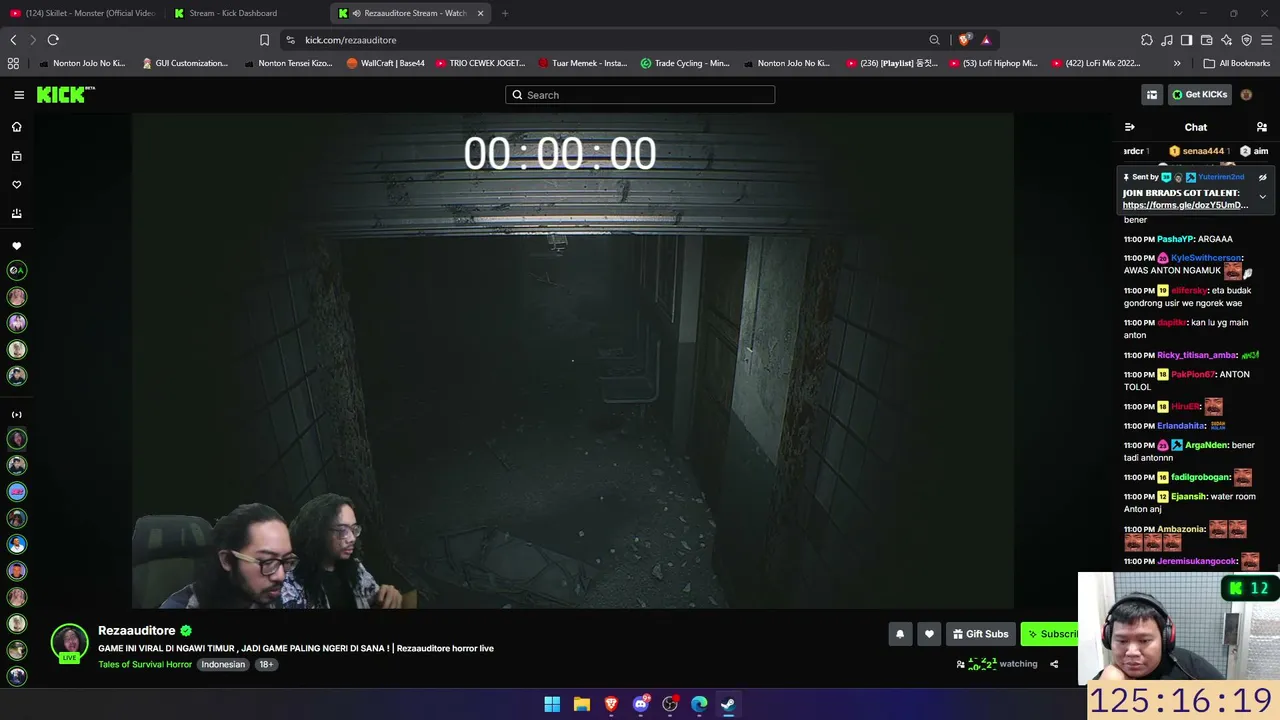The image size is (1280, 720).
Task: Open File Explorer from the taskbar
Action: coord(582,704)
